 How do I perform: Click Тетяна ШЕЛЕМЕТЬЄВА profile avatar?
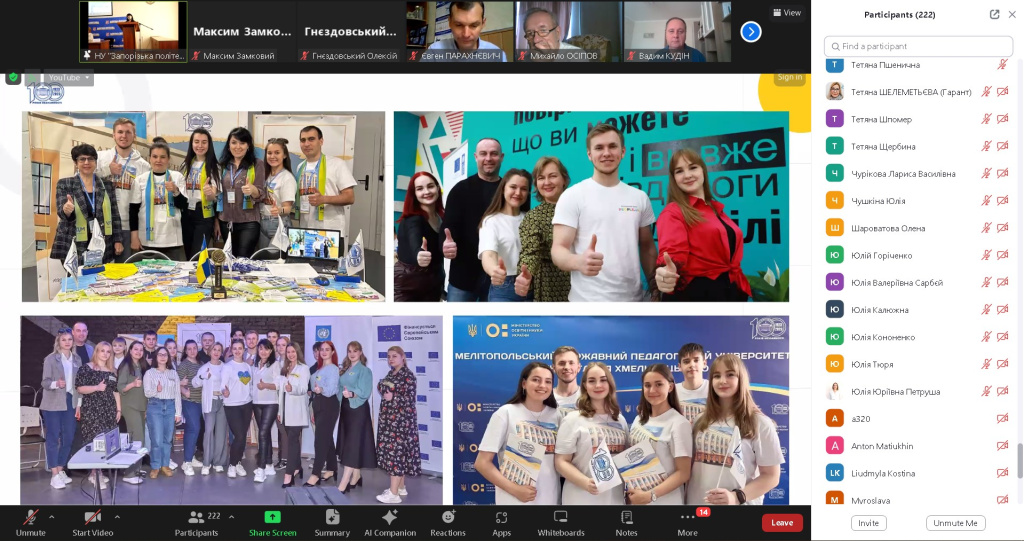click(x=835, y=91)
